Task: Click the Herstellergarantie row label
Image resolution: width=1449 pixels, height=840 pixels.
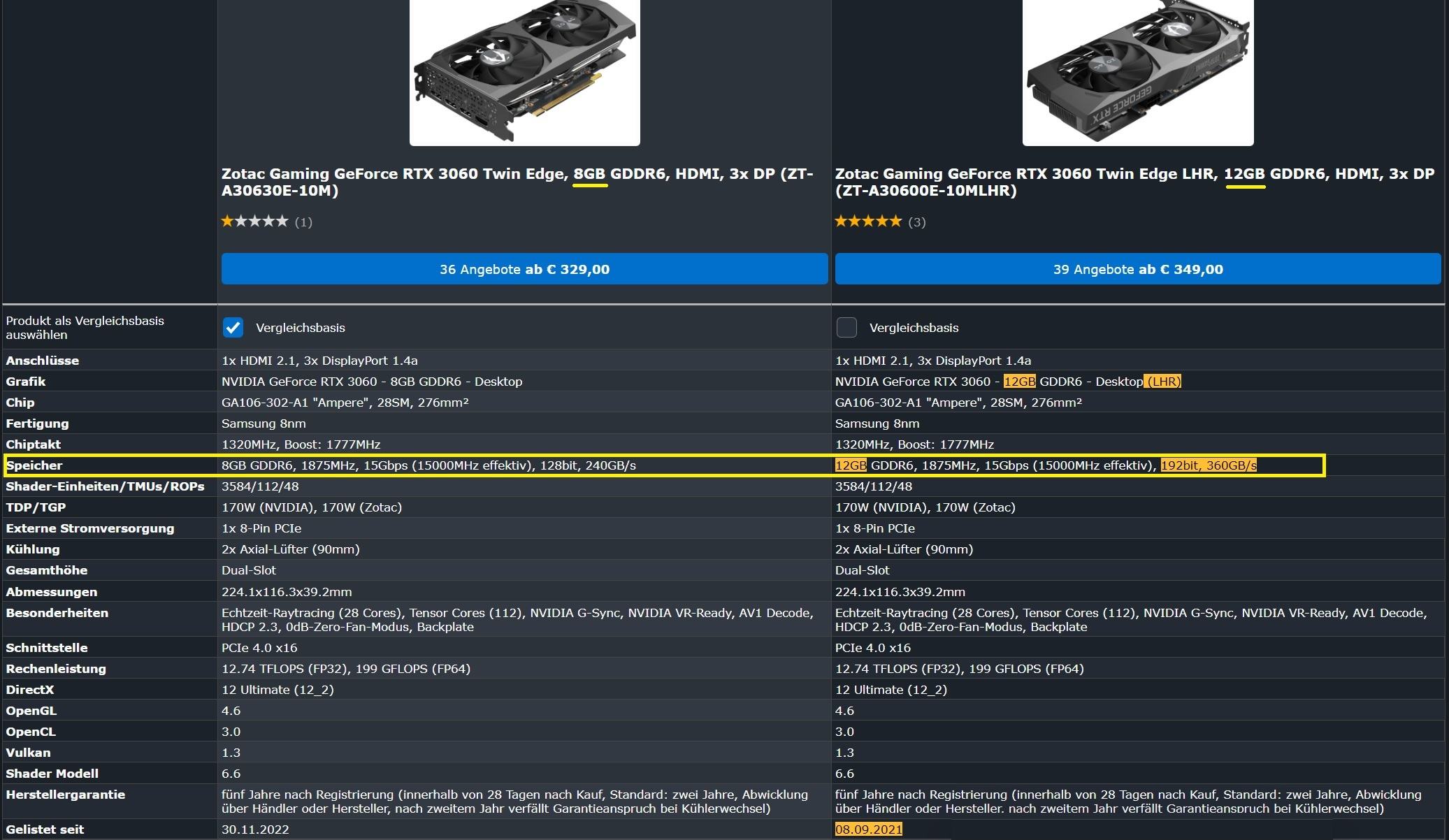Action: coord(65,795)
